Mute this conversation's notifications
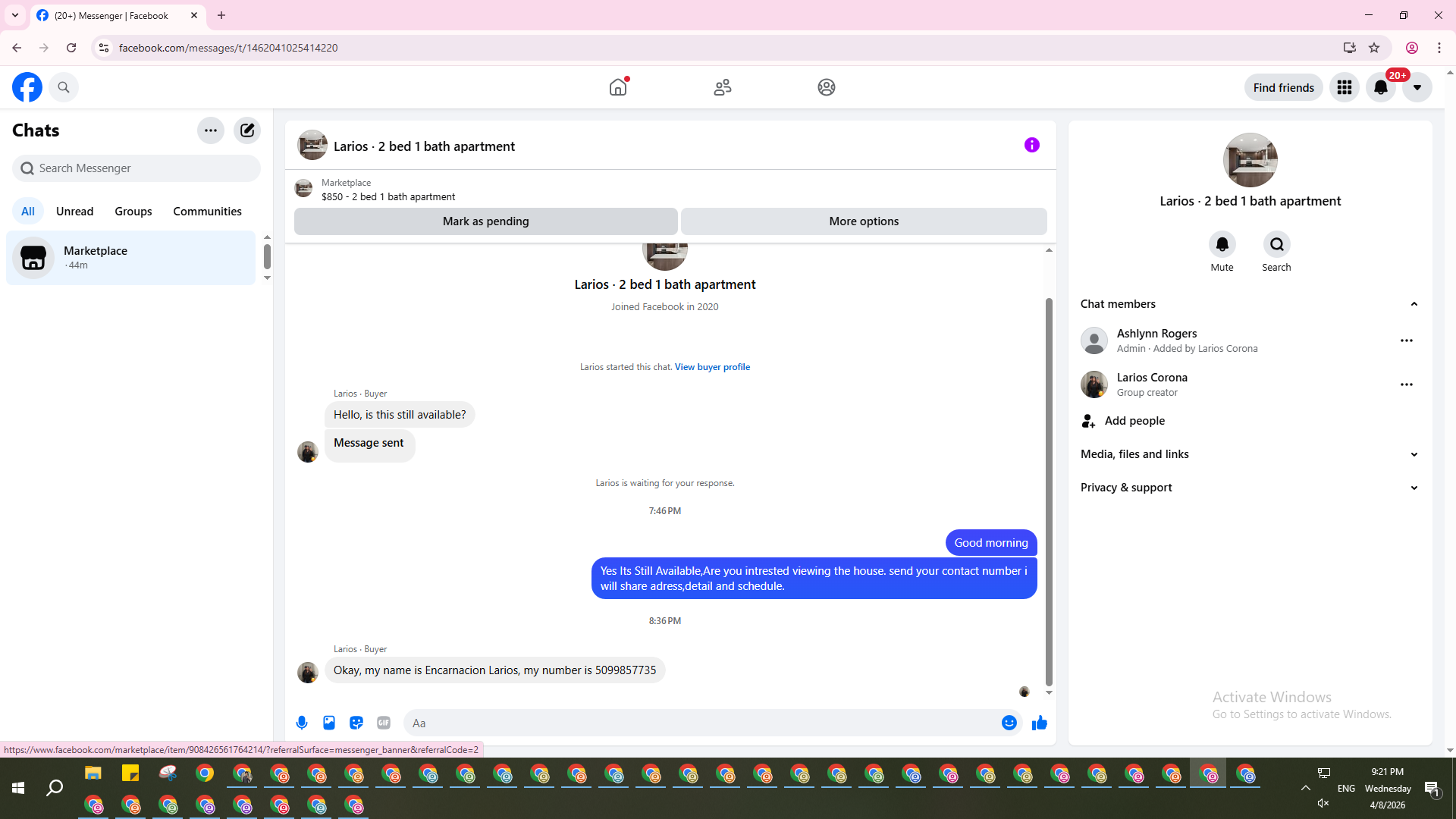The height and width of the screenshot is (819, 1456). click(x=1222, y=245)
